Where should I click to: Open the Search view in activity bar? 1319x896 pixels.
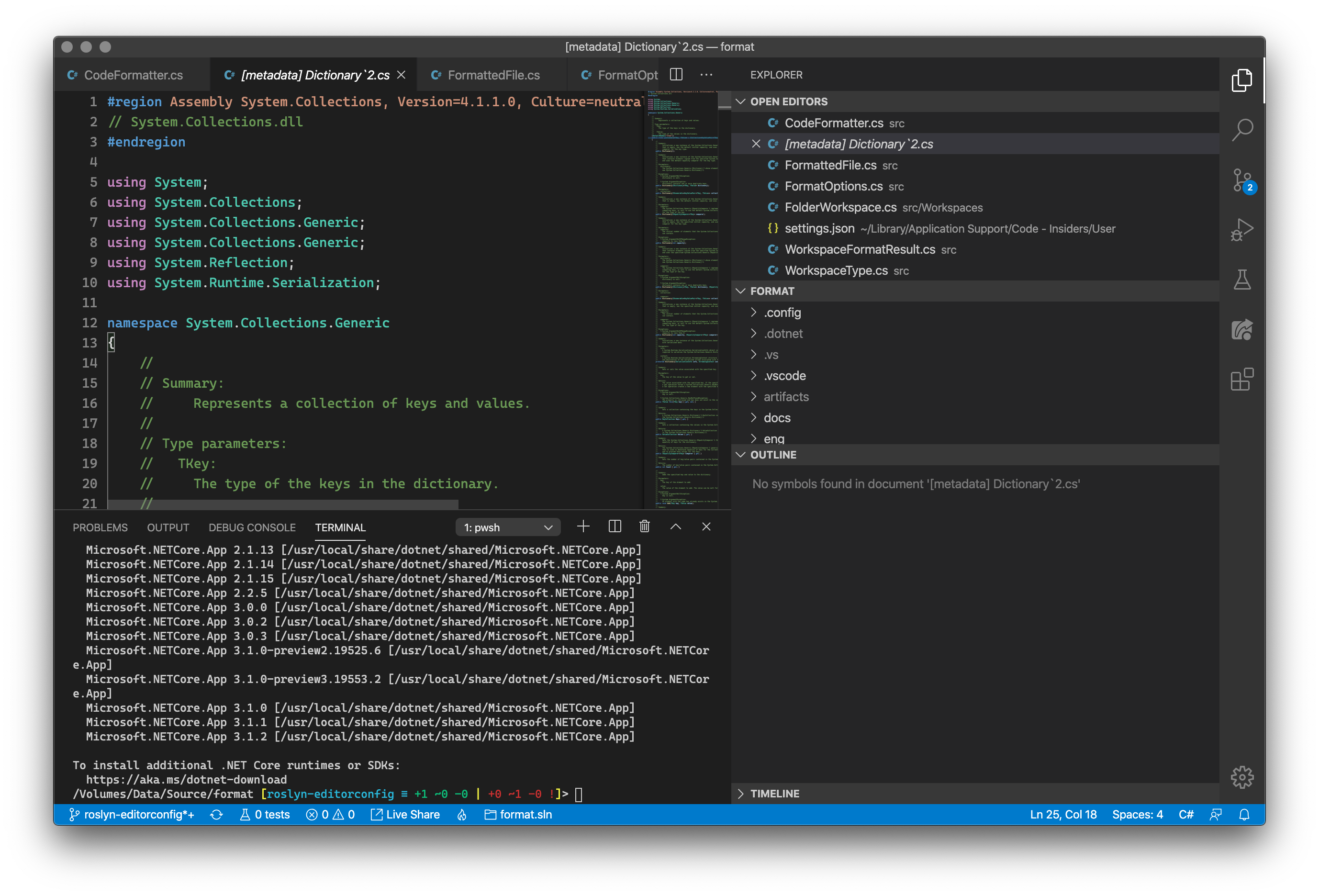(x=1242, y=130)
